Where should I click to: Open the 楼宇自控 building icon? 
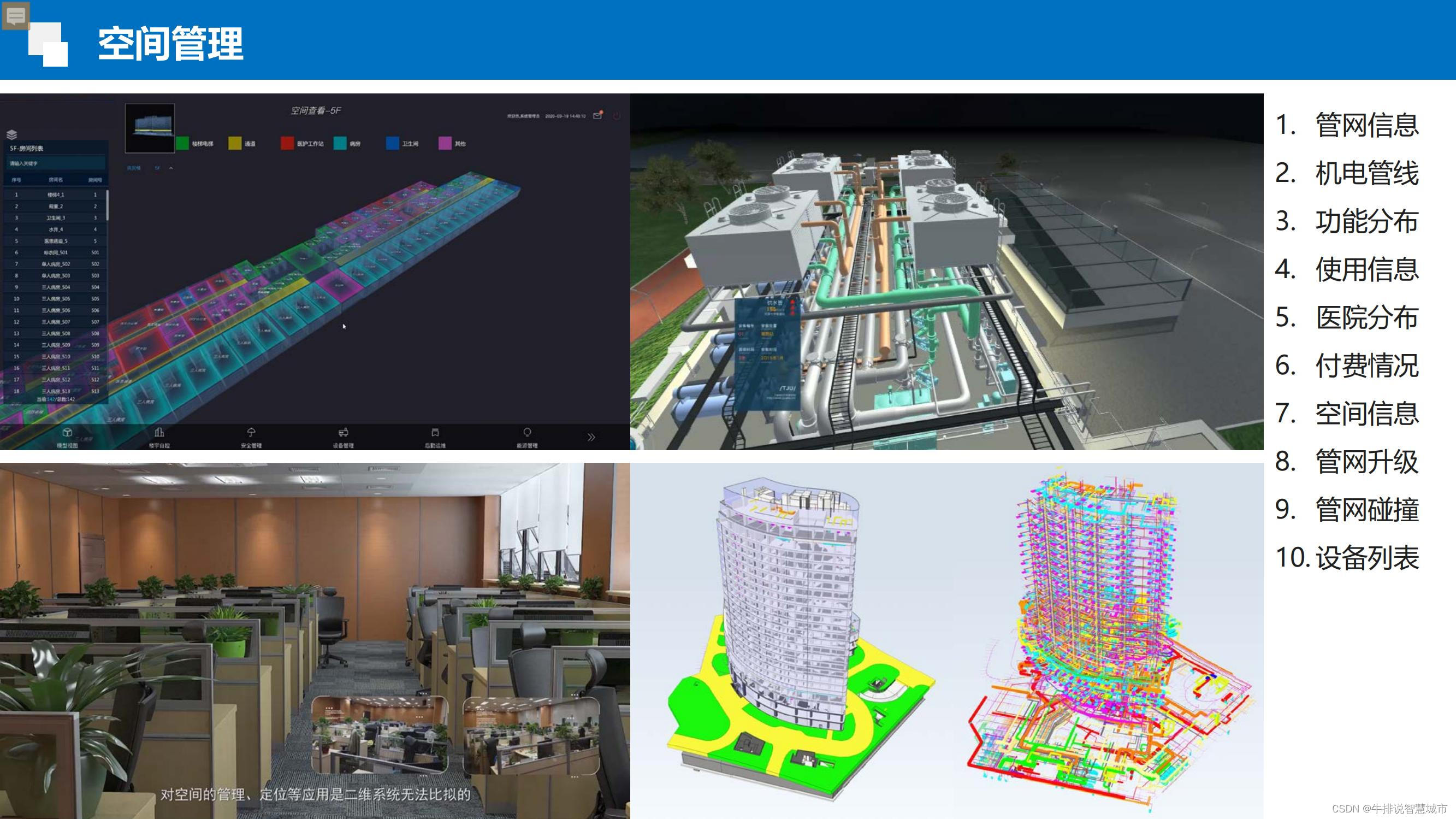tap(159, 433)
